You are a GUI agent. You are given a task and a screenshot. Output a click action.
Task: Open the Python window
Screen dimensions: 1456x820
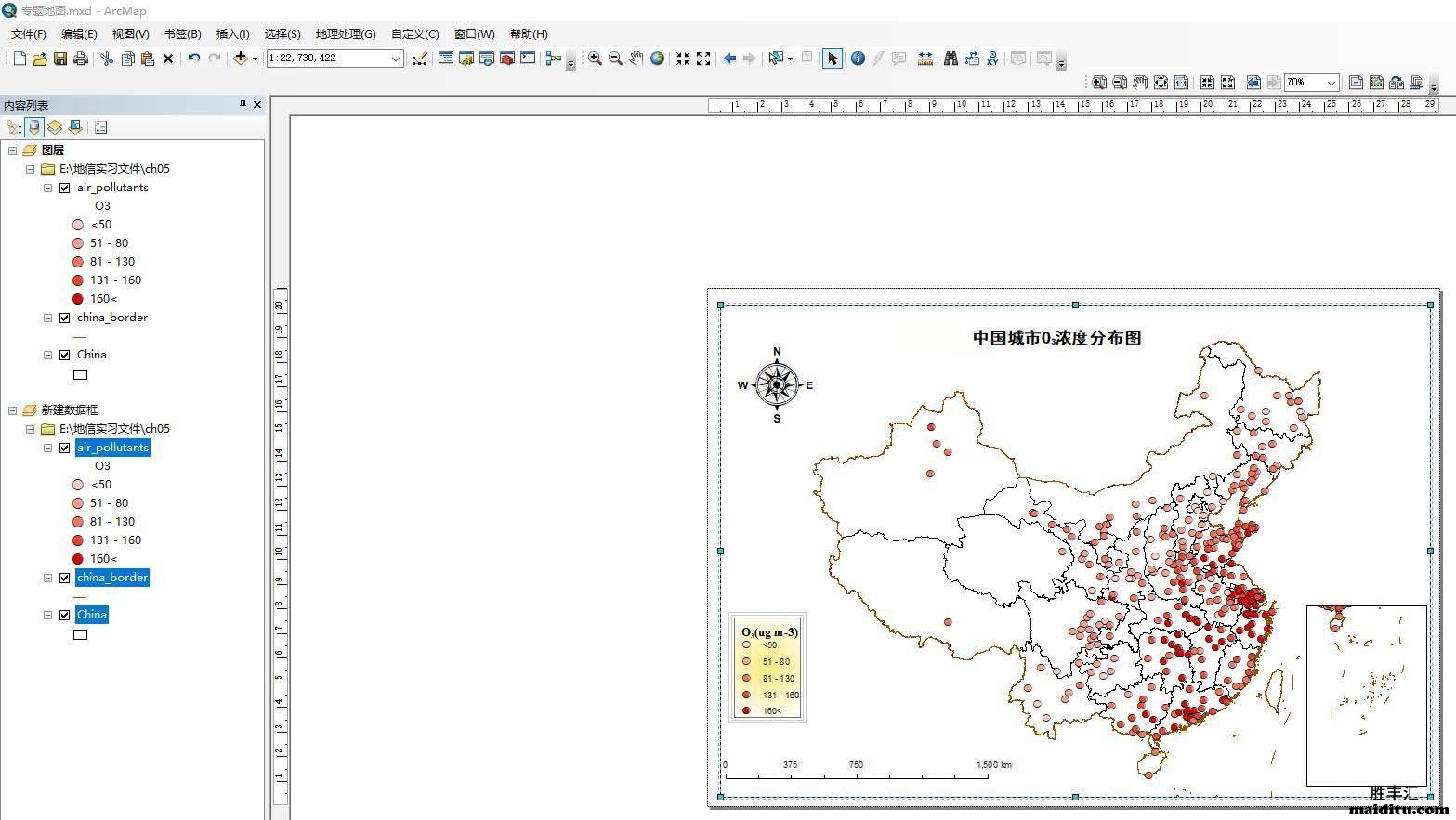528,59
